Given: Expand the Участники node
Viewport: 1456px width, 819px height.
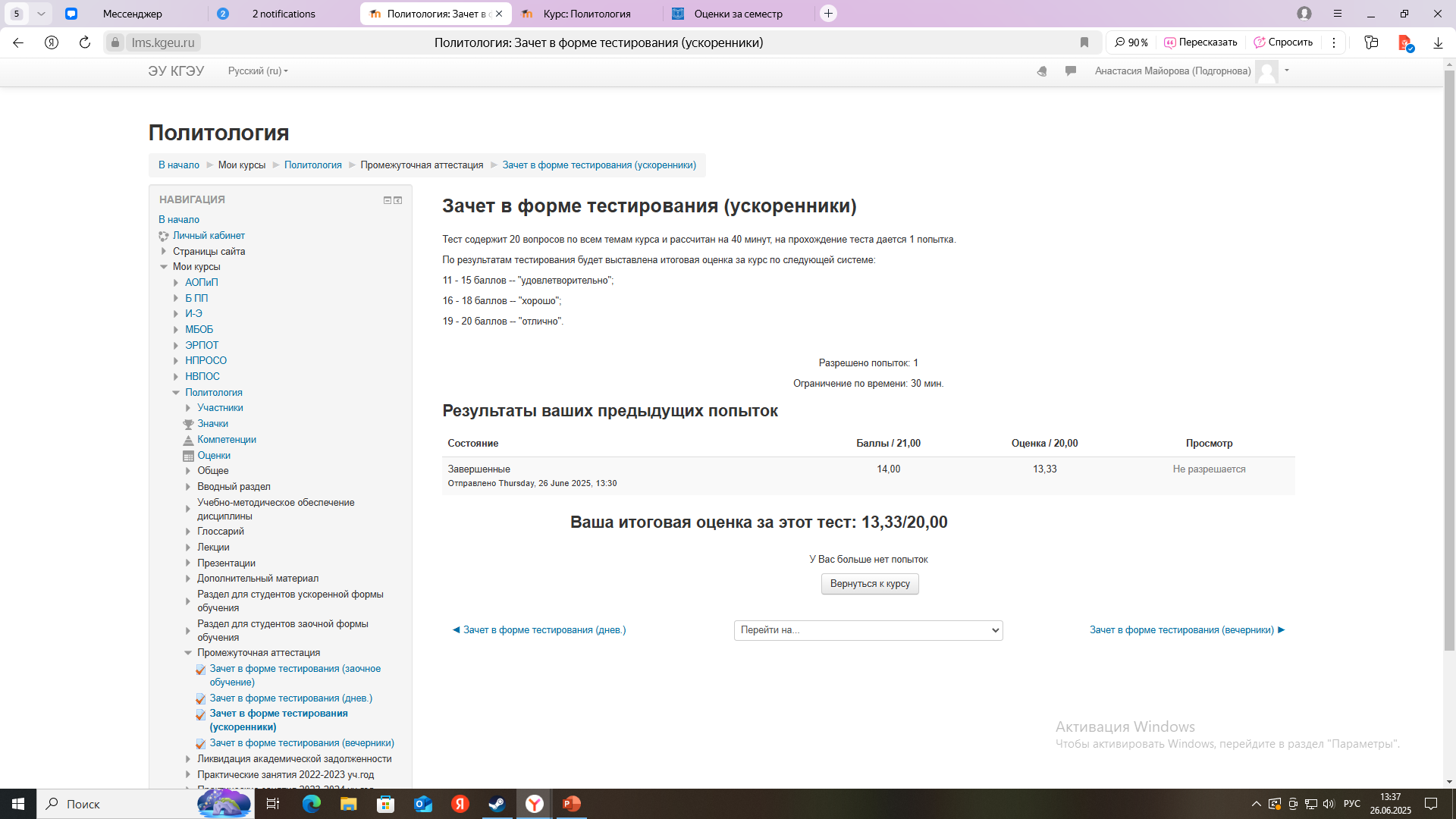Looking at the screenshot, I should pos(188,408).
